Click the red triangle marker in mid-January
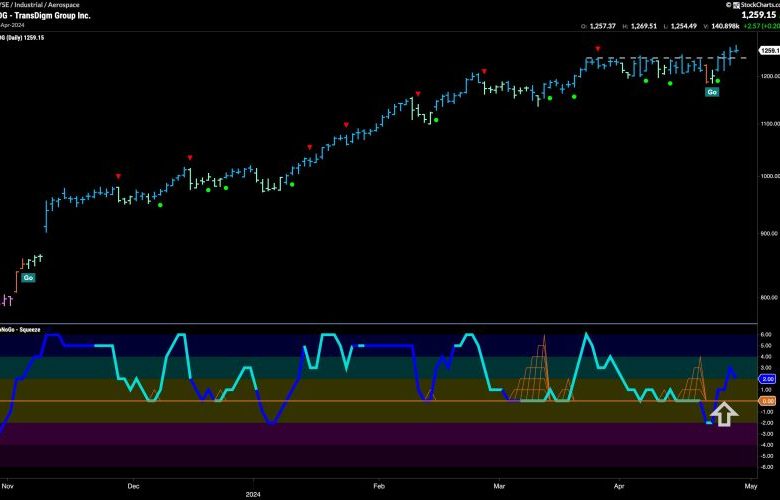Image resolution: width=780 pixels, height=500 pixels. click(x=309, y=147)
